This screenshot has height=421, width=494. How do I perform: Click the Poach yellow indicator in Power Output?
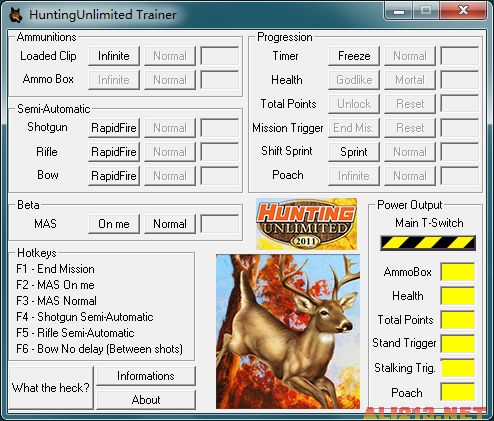[x=458, y=392]
